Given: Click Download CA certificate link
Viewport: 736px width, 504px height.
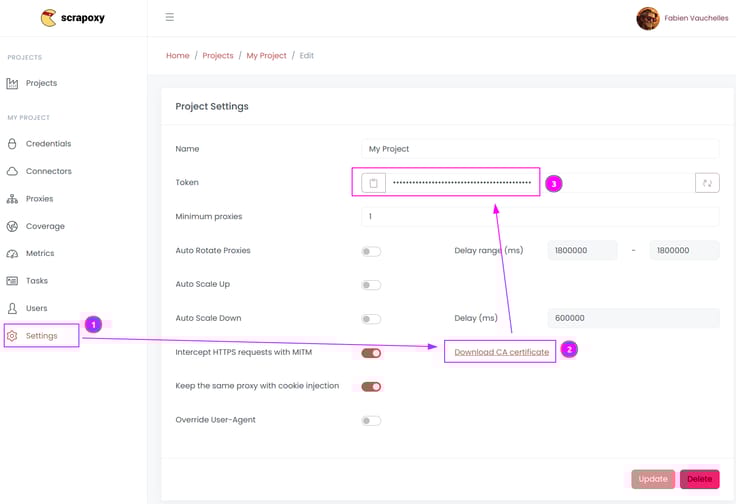Looking at the screenshot, I should pos(501,352).
